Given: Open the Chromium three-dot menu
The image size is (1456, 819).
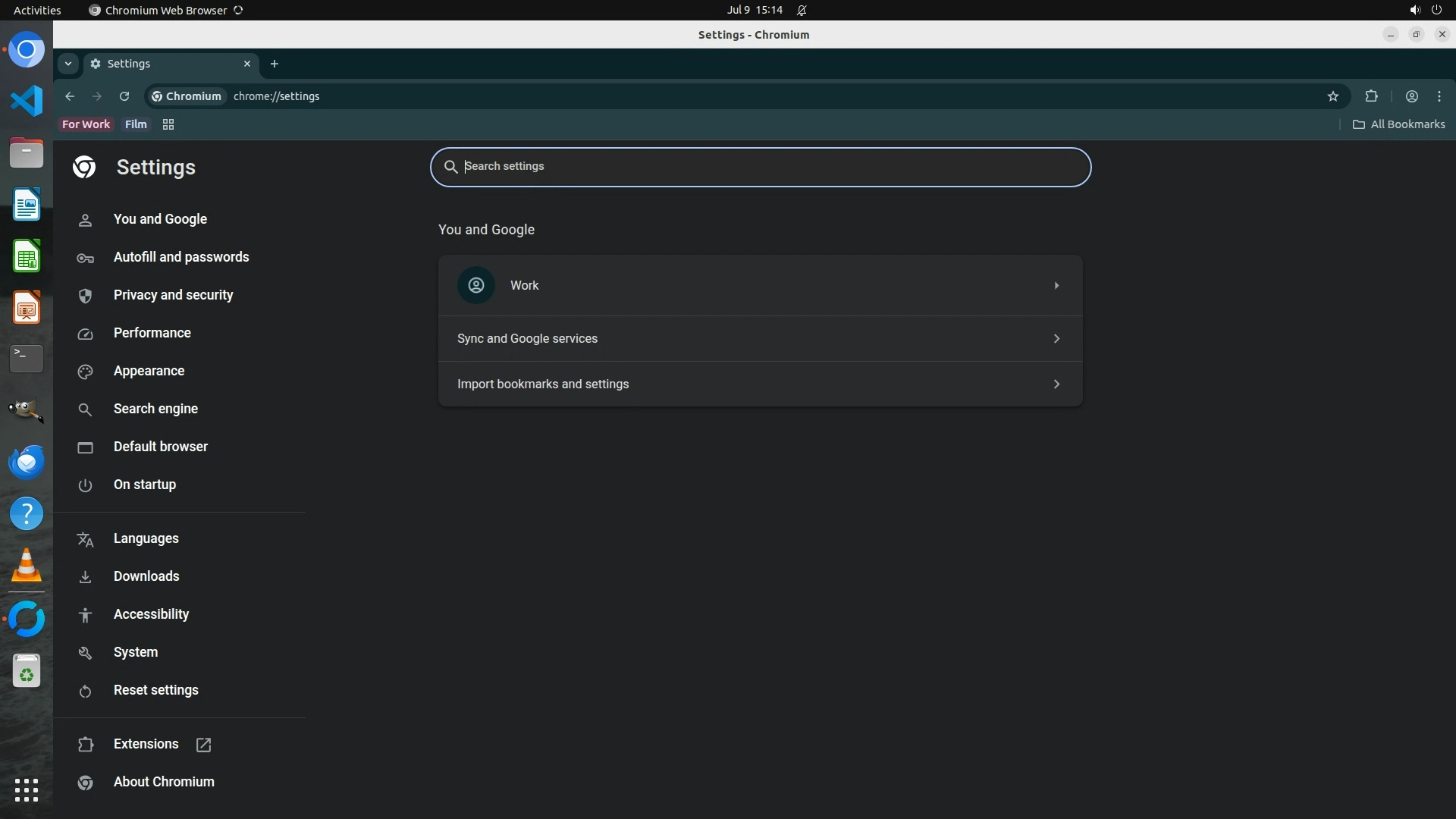Looking at the screenshot, I should 1439,96.
